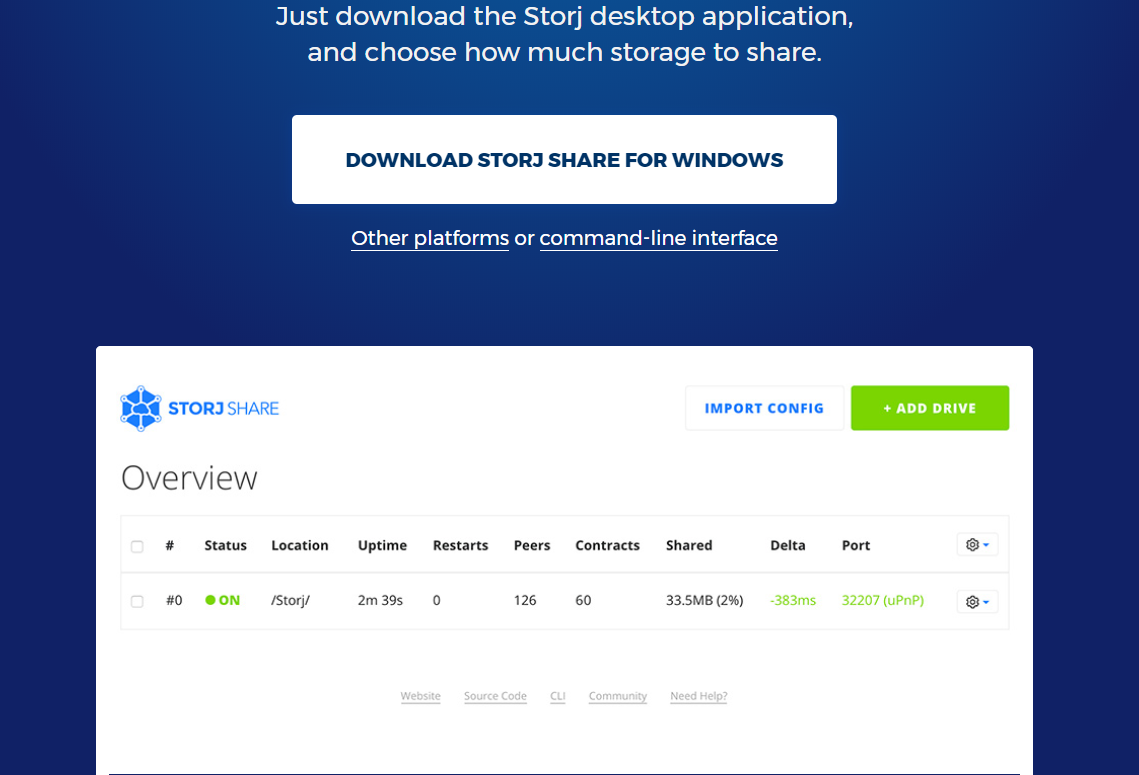Open the CLI footer link
This screenshot has height=775, width=1139.
[x=557, y=696]
